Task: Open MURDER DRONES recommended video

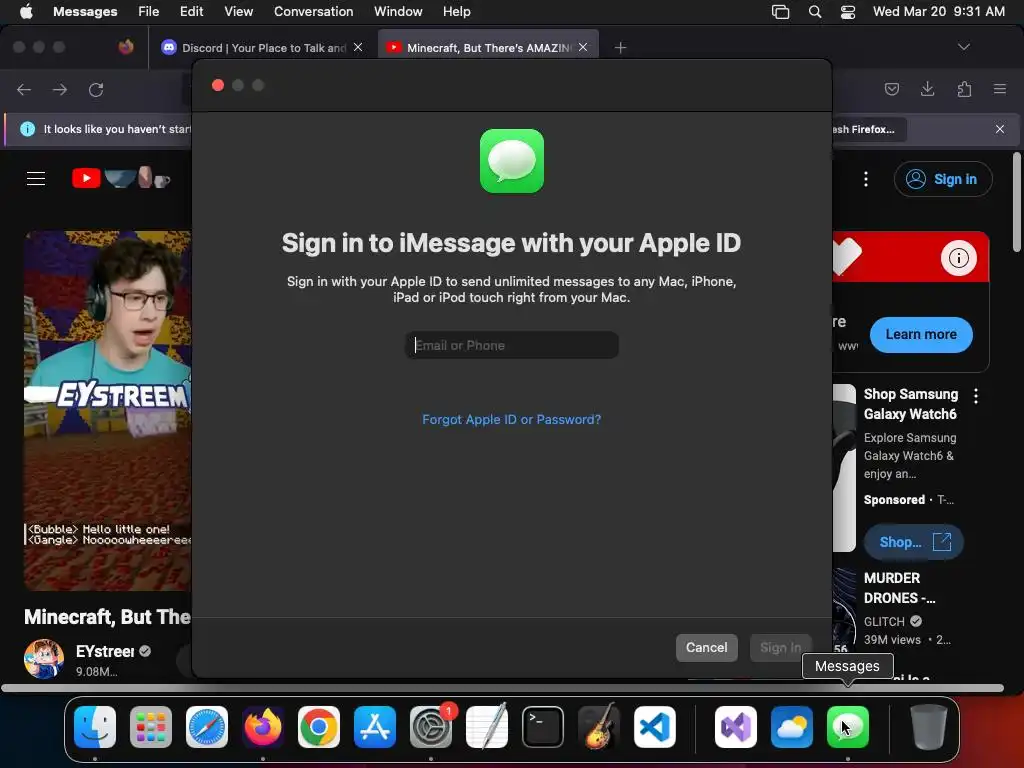Action: tap(899, 588)
